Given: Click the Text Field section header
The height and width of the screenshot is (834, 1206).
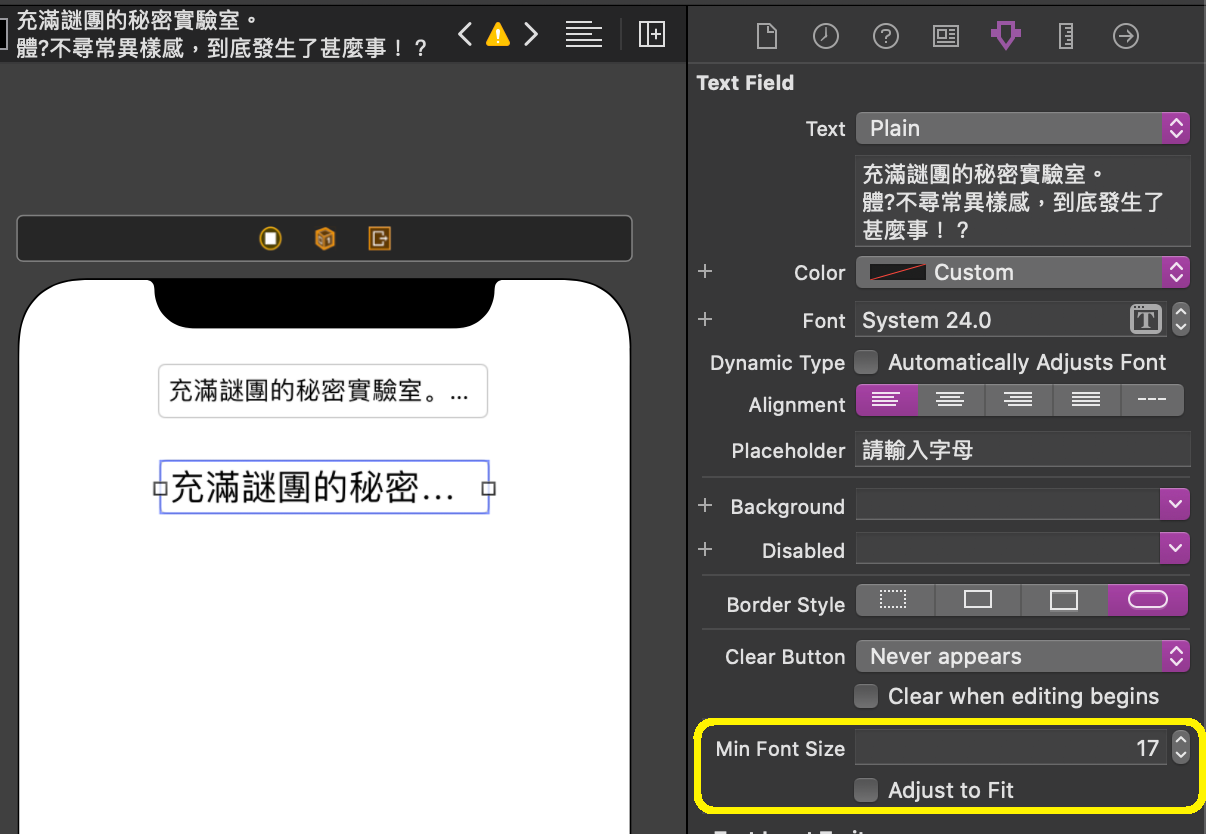Looking at the screenshot, I should [x=745, y=83].
